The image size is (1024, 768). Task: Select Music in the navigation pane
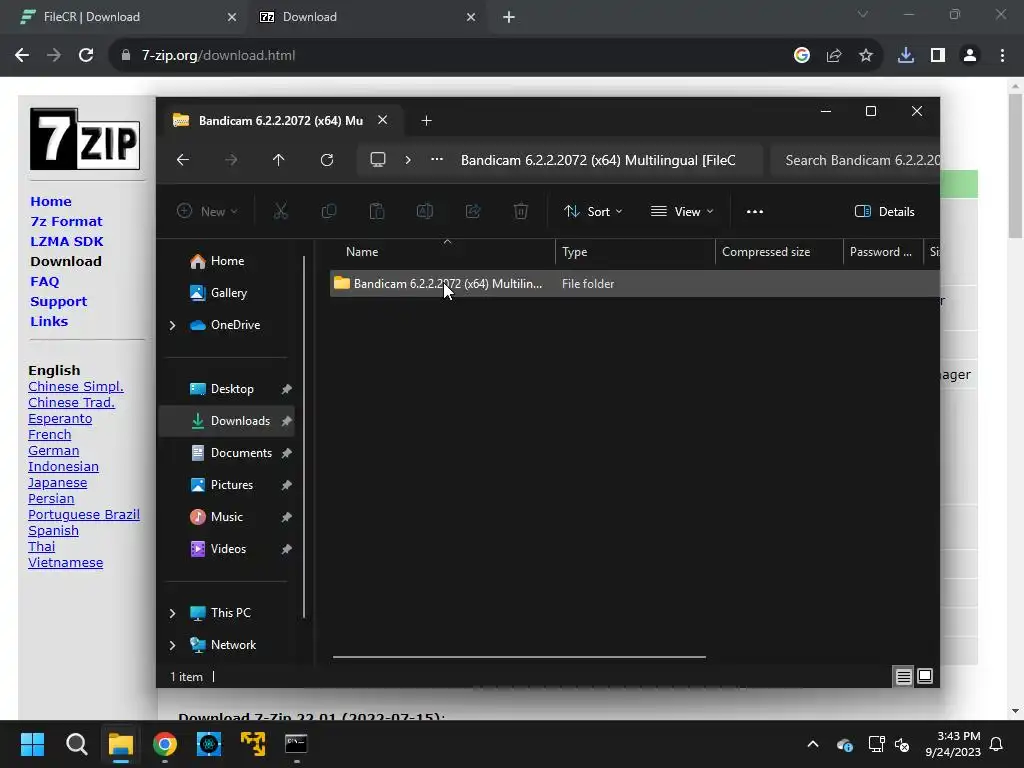227,517
